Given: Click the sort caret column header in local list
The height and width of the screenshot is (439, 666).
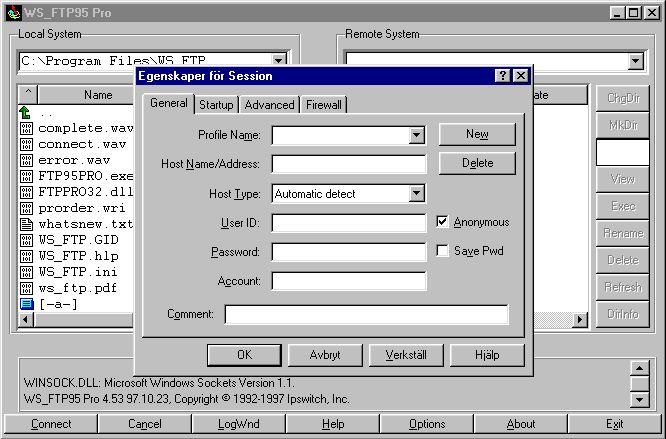Looking at the screenshot, I should tap(28, 95).
